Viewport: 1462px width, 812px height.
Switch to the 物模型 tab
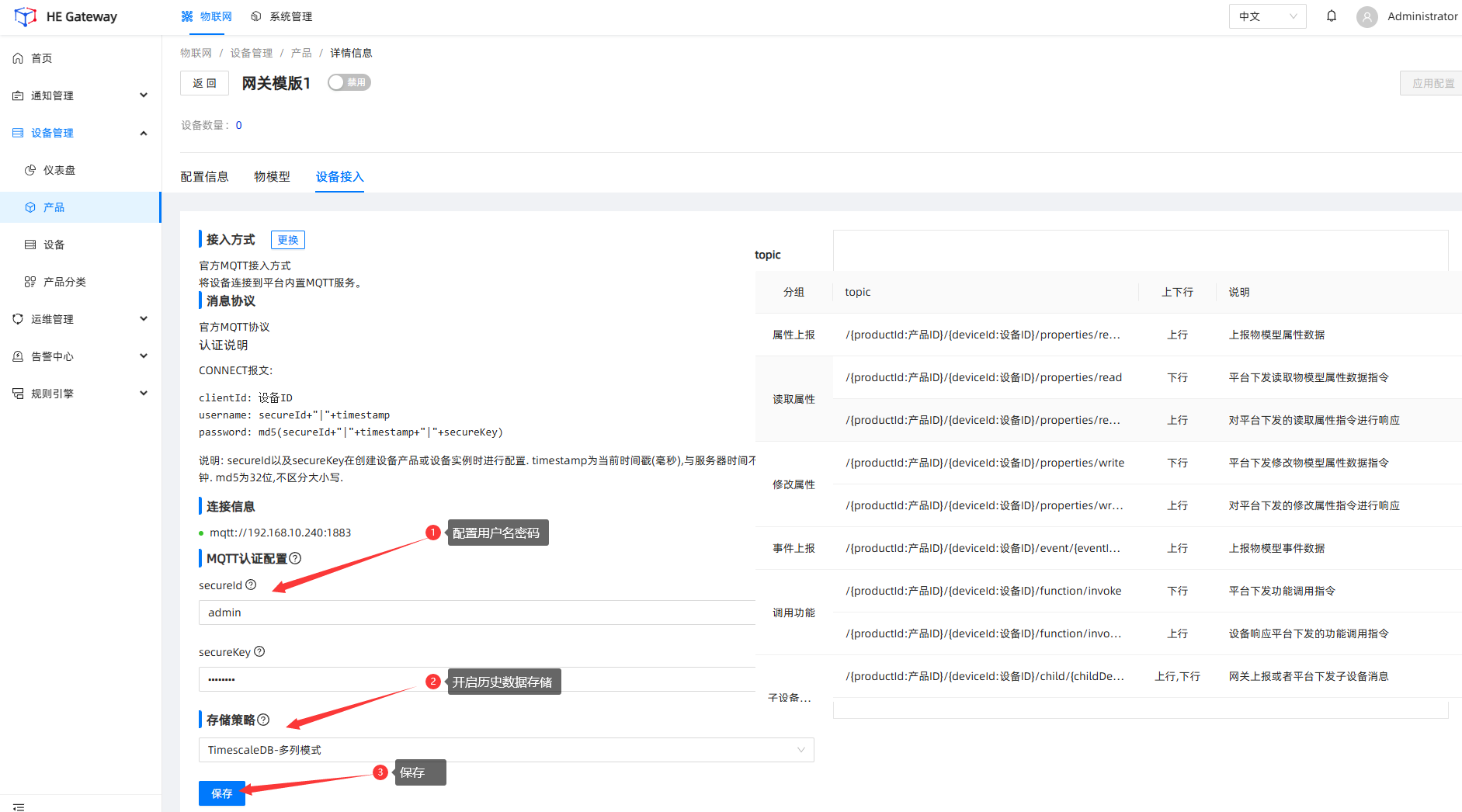(272, 176)
